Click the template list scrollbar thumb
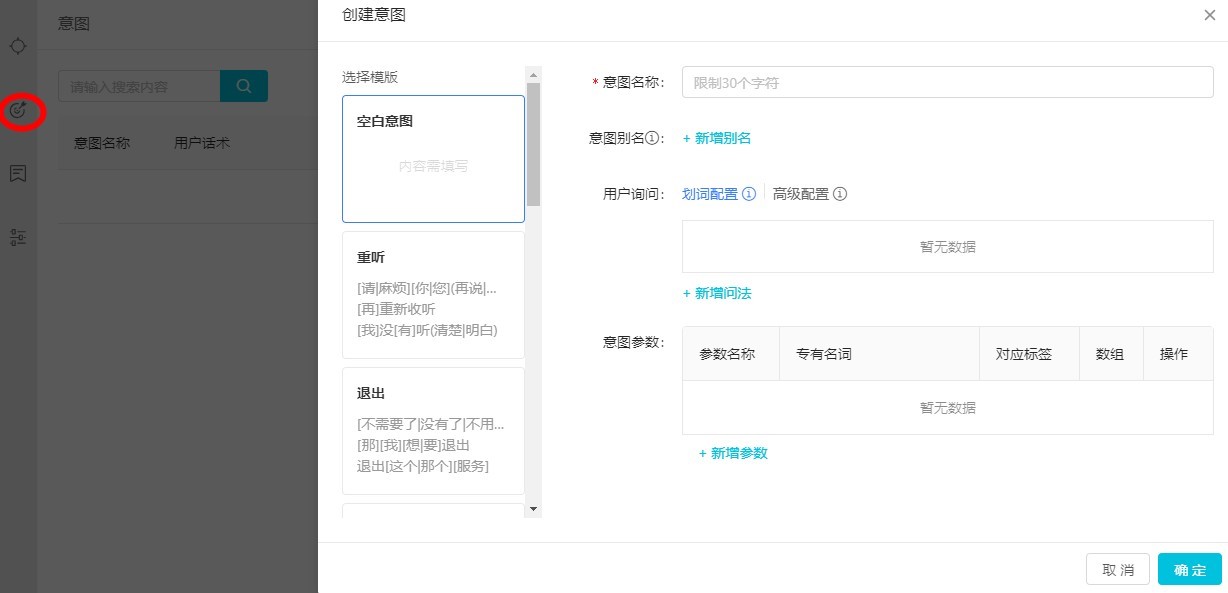1228x593 pixels. pos(533,144)
